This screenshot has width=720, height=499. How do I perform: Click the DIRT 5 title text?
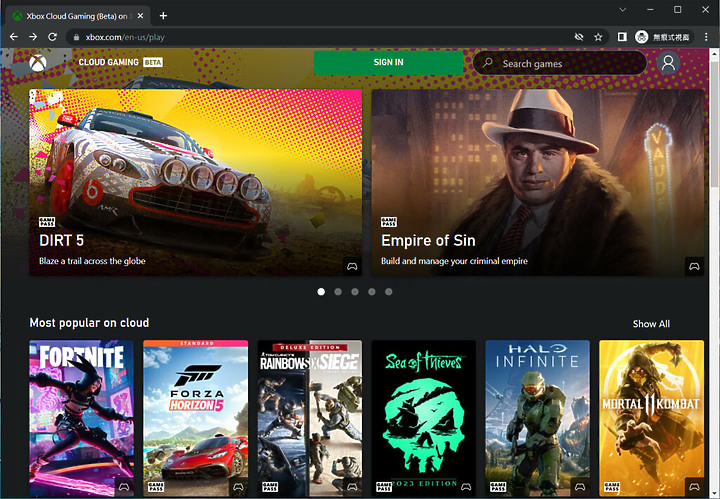(62, 241)
